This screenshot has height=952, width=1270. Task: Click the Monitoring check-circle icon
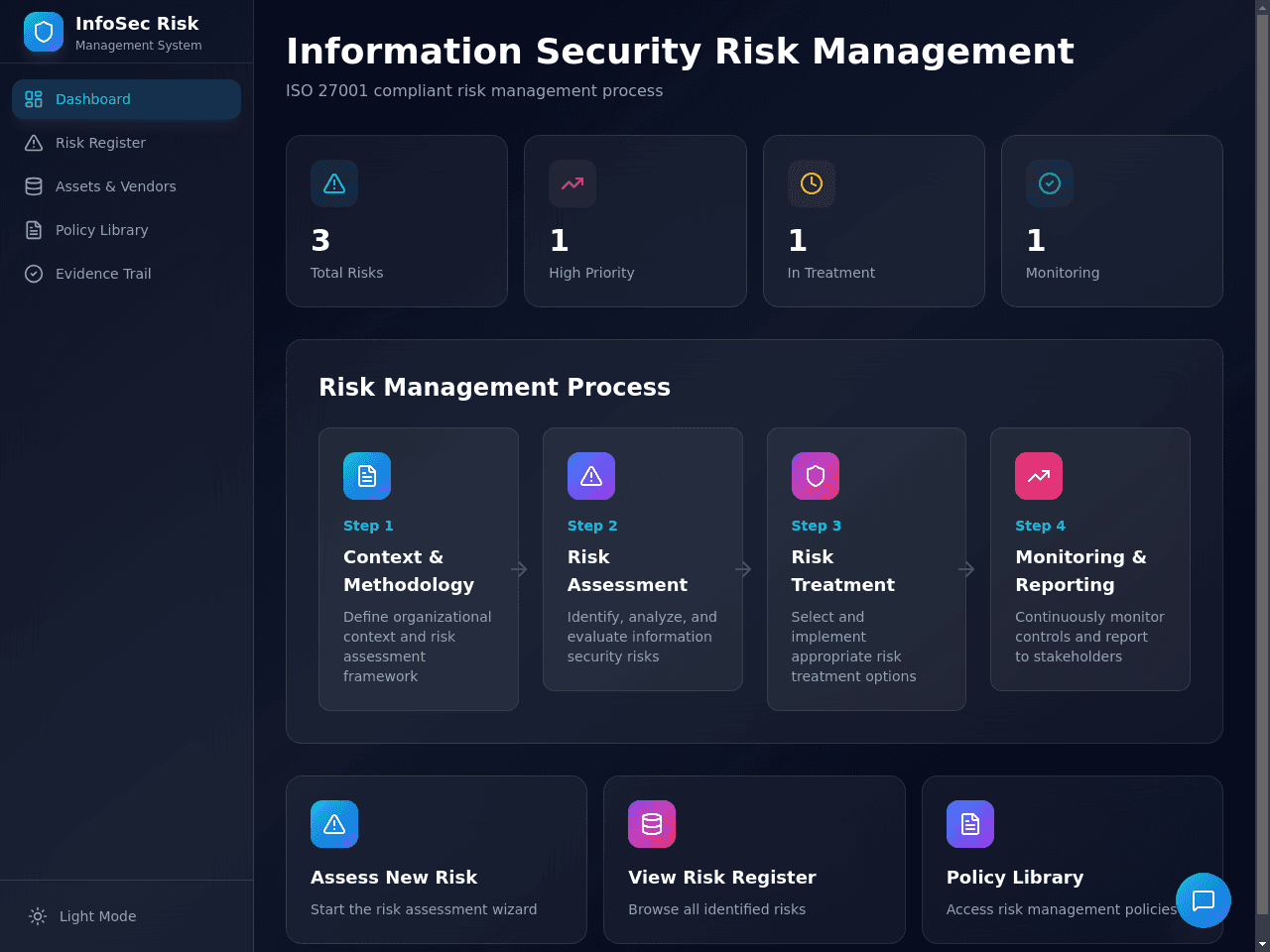(x=1050, y=183)
